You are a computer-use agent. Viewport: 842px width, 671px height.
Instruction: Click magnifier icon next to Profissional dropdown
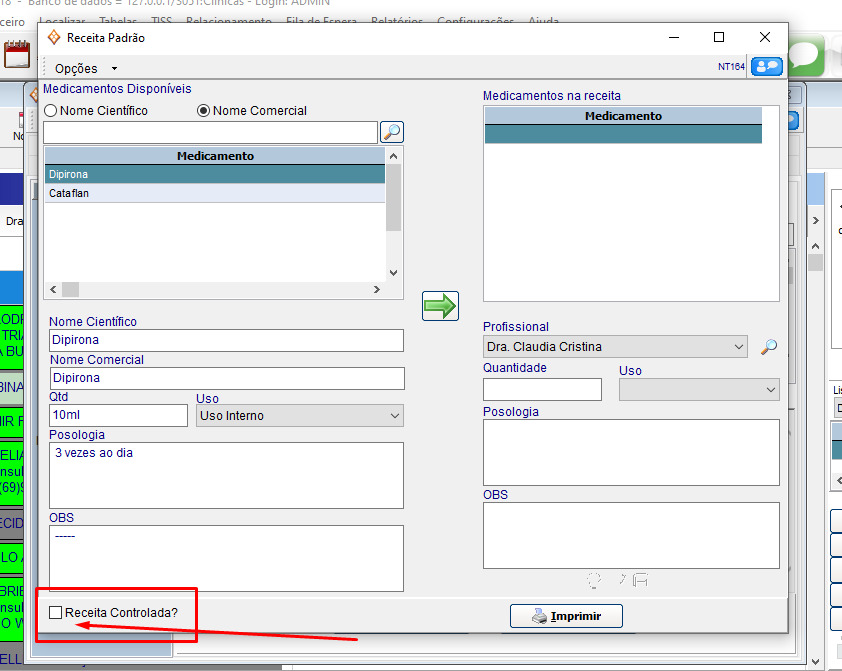[768, 347]
